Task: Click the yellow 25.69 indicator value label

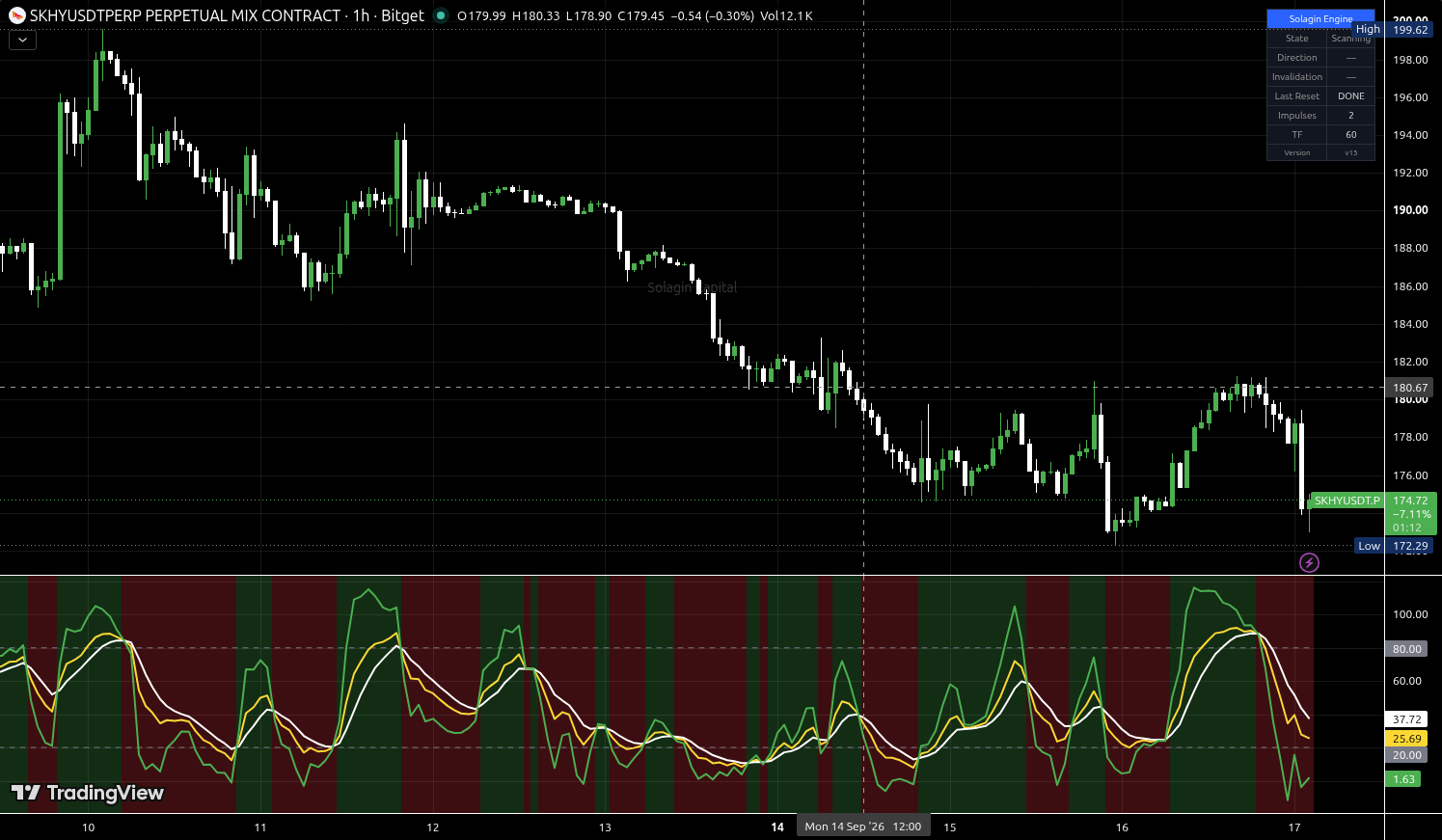Action: 1407,739
